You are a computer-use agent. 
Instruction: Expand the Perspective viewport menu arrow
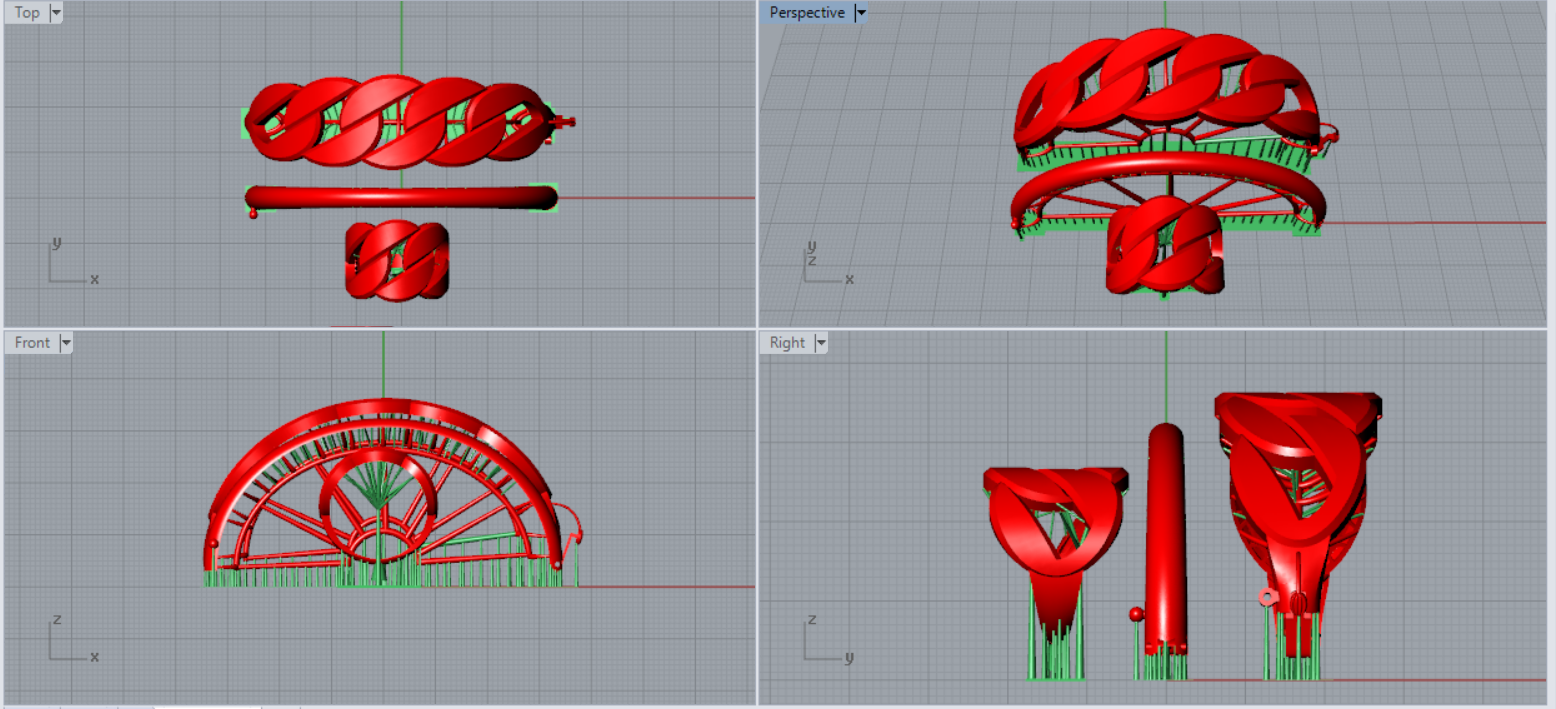click(x=860, y=13)
